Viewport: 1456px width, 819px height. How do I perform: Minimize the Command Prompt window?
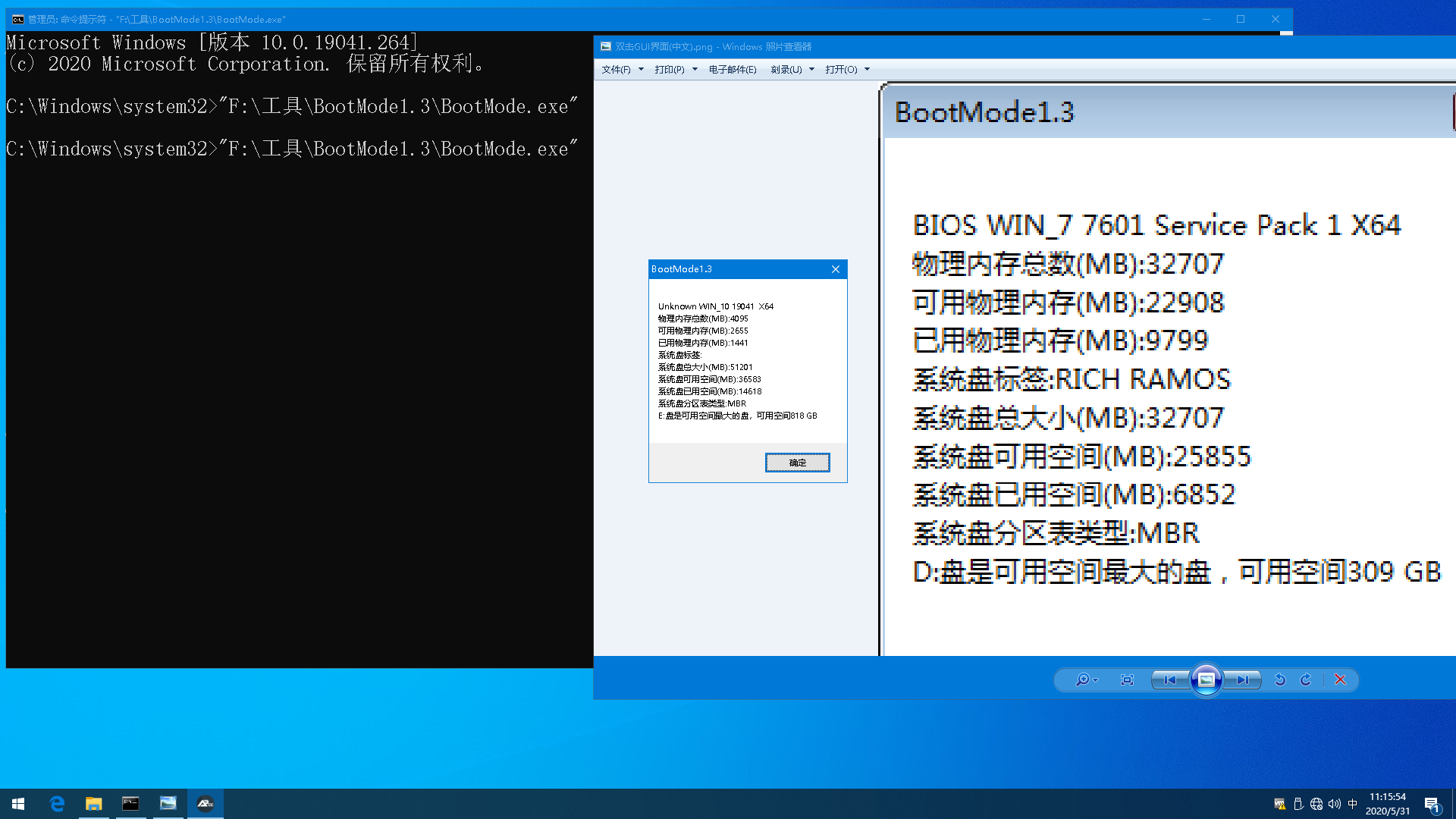tap(1206, 20)
